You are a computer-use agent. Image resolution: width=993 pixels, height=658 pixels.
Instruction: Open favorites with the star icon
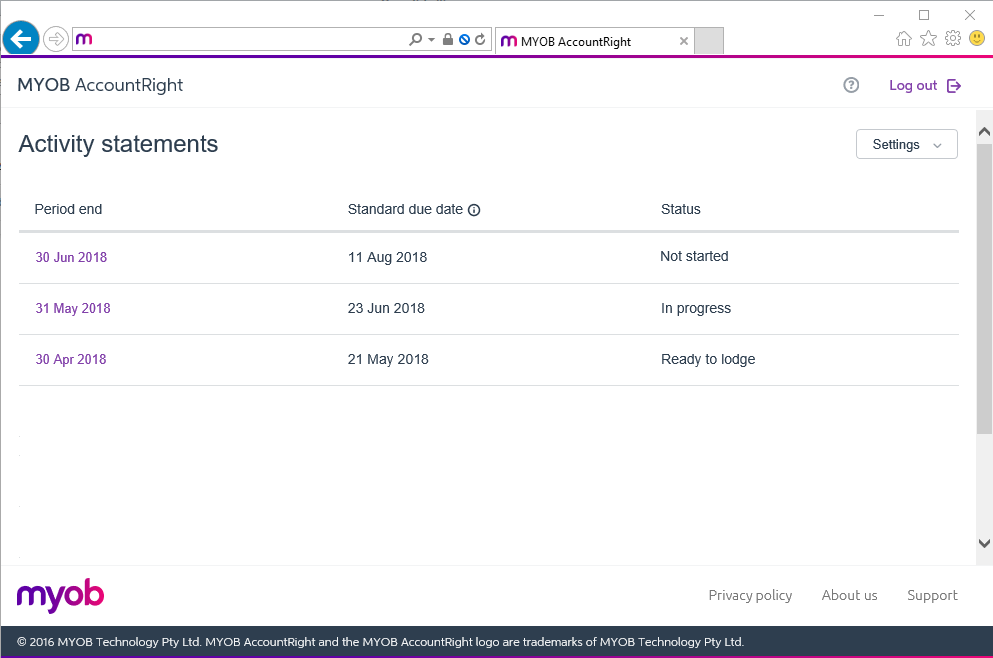[x=928, y=39]
